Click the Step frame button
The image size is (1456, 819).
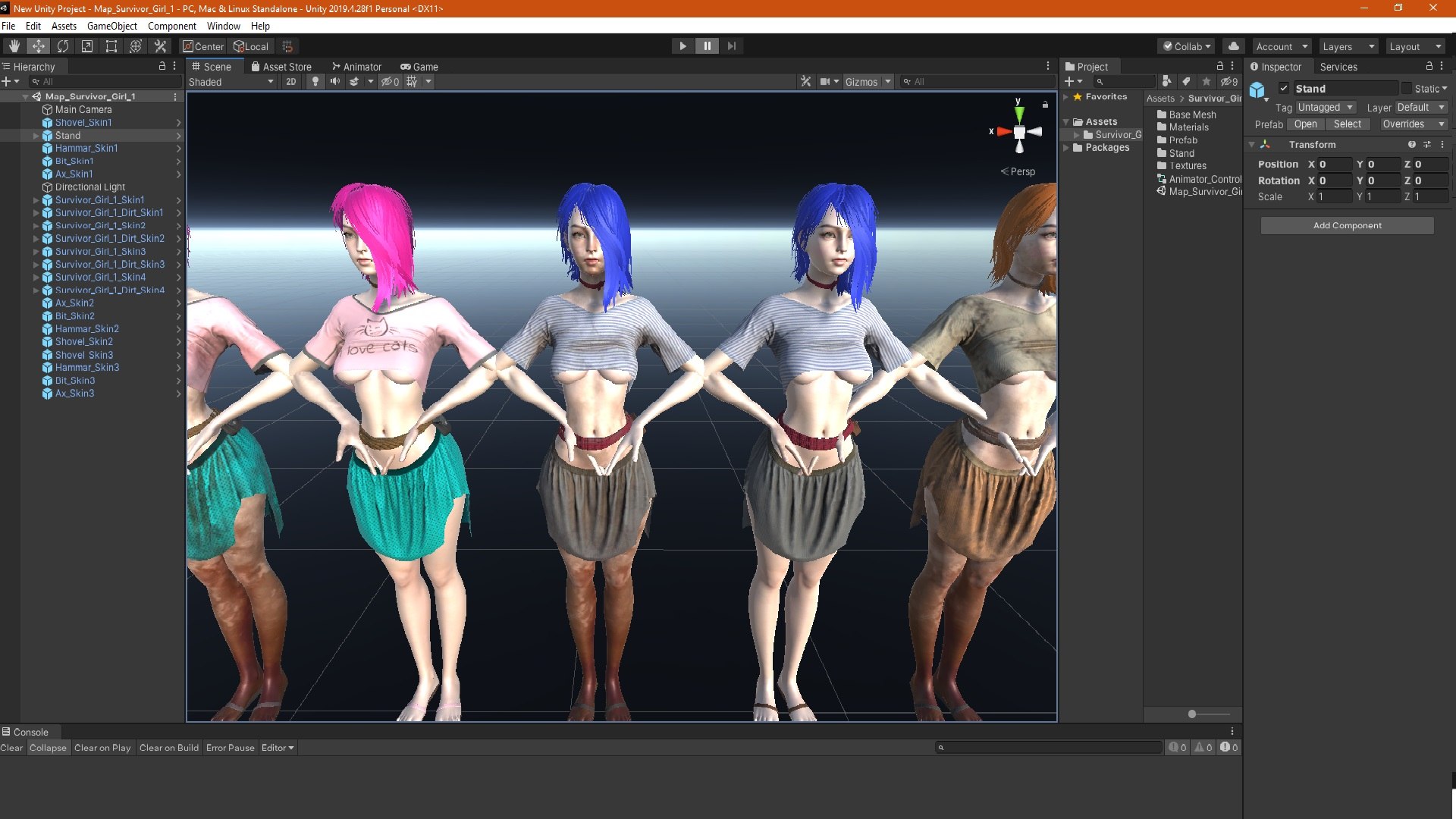point(731,46)
